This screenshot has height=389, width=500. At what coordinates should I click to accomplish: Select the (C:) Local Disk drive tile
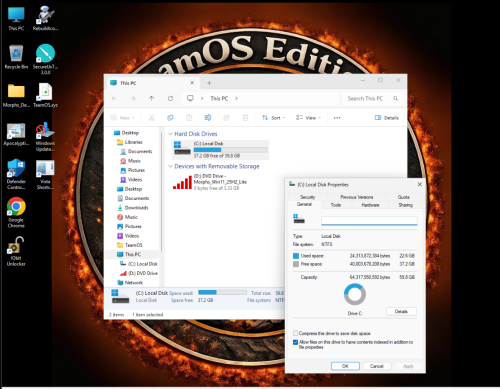click(220, 149)
